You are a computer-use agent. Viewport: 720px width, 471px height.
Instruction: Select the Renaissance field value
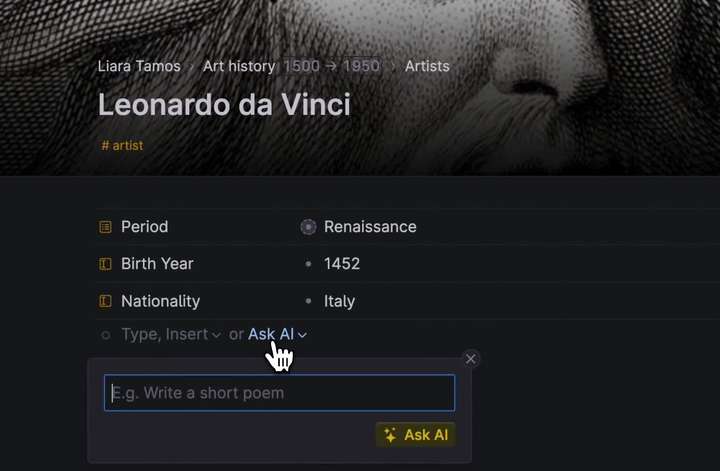370,227
